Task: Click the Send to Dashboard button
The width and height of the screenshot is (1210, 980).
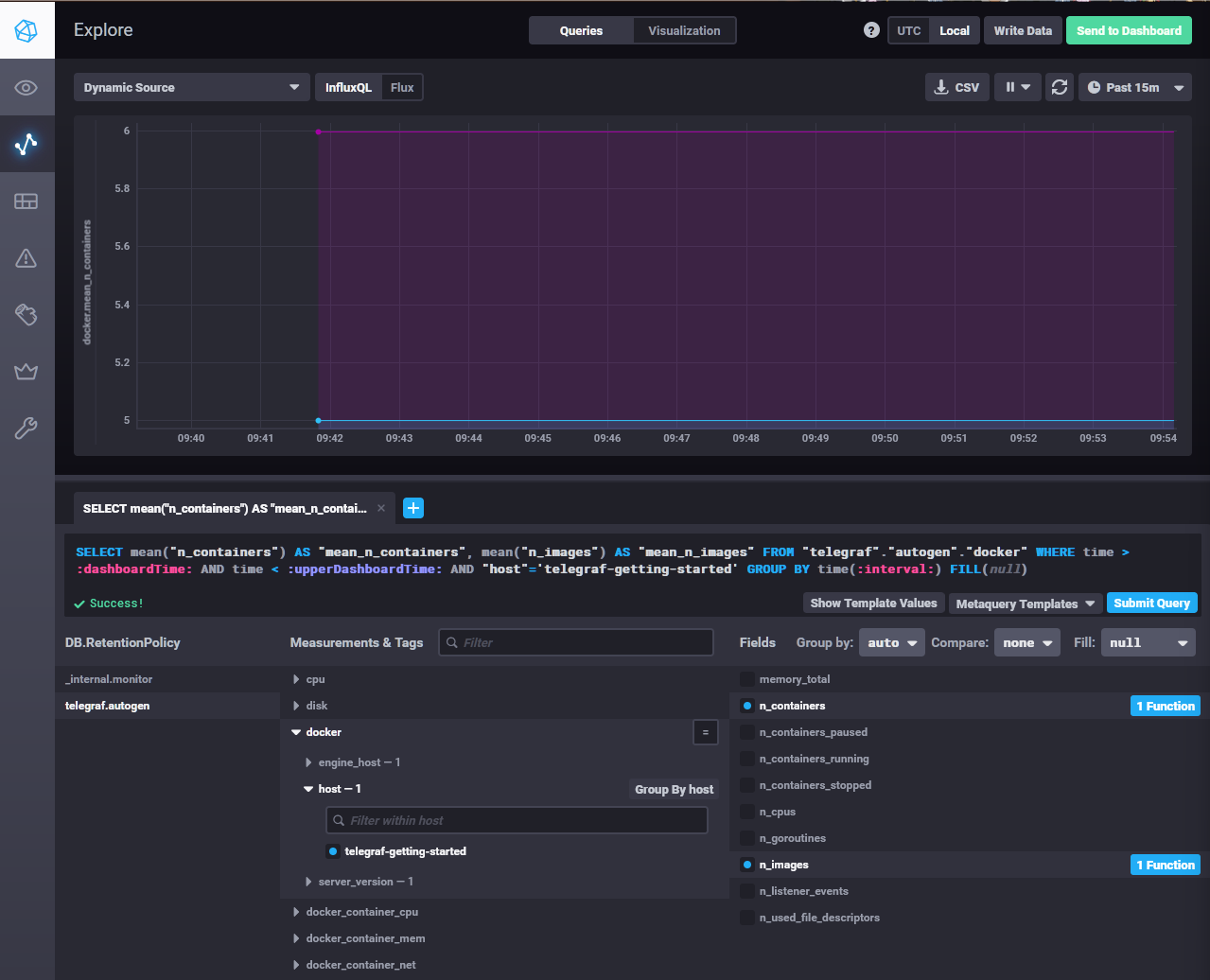Action: pyautogui.click(x=1128, y=29)
